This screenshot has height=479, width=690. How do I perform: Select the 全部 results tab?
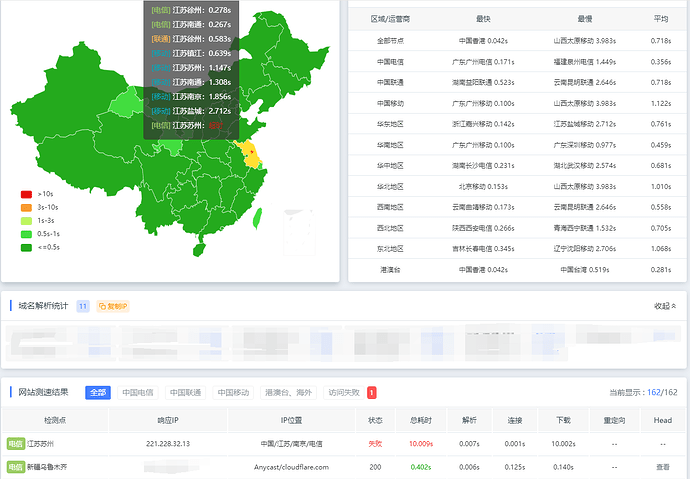tap(98, 392)
